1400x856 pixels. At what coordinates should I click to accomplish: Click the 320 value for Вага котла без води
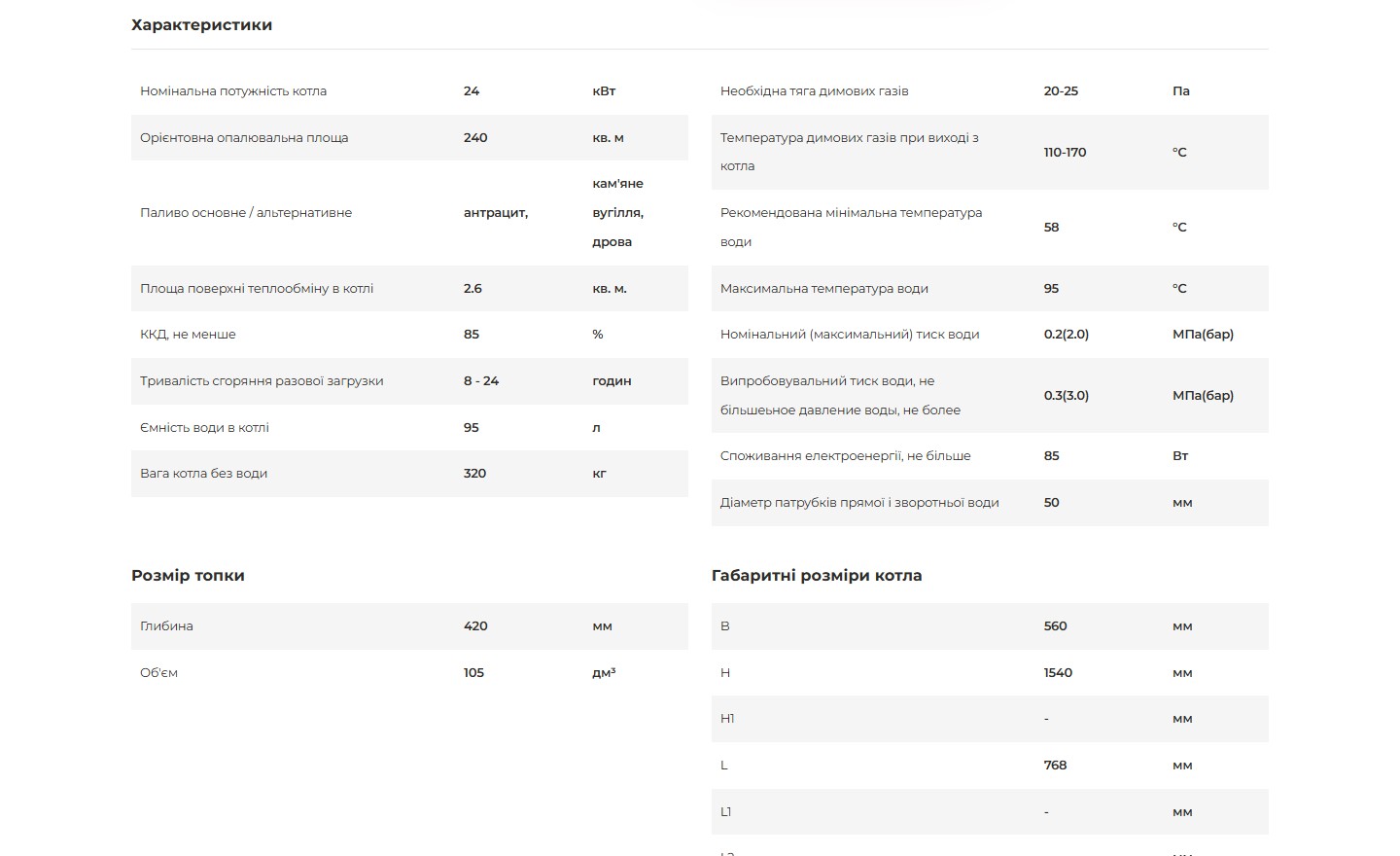(474, 474)
